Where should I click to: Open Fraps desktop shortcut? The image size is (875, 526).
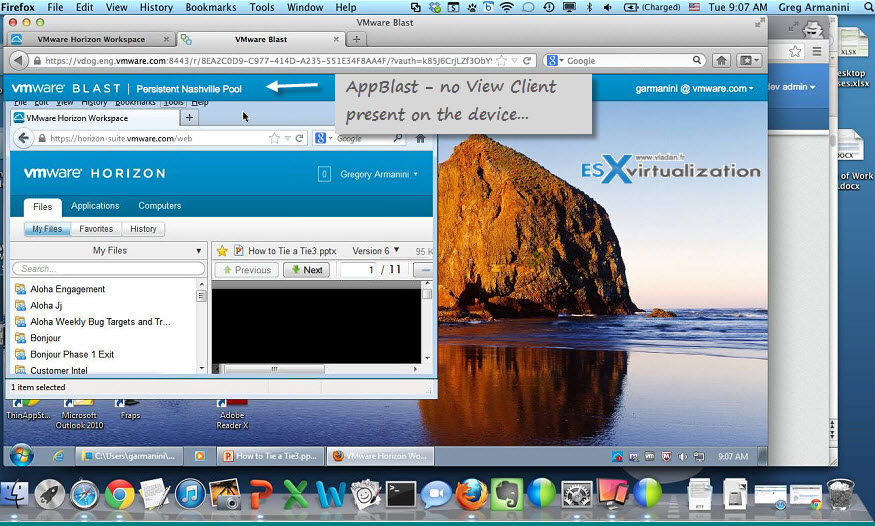(x=129, y=410)
